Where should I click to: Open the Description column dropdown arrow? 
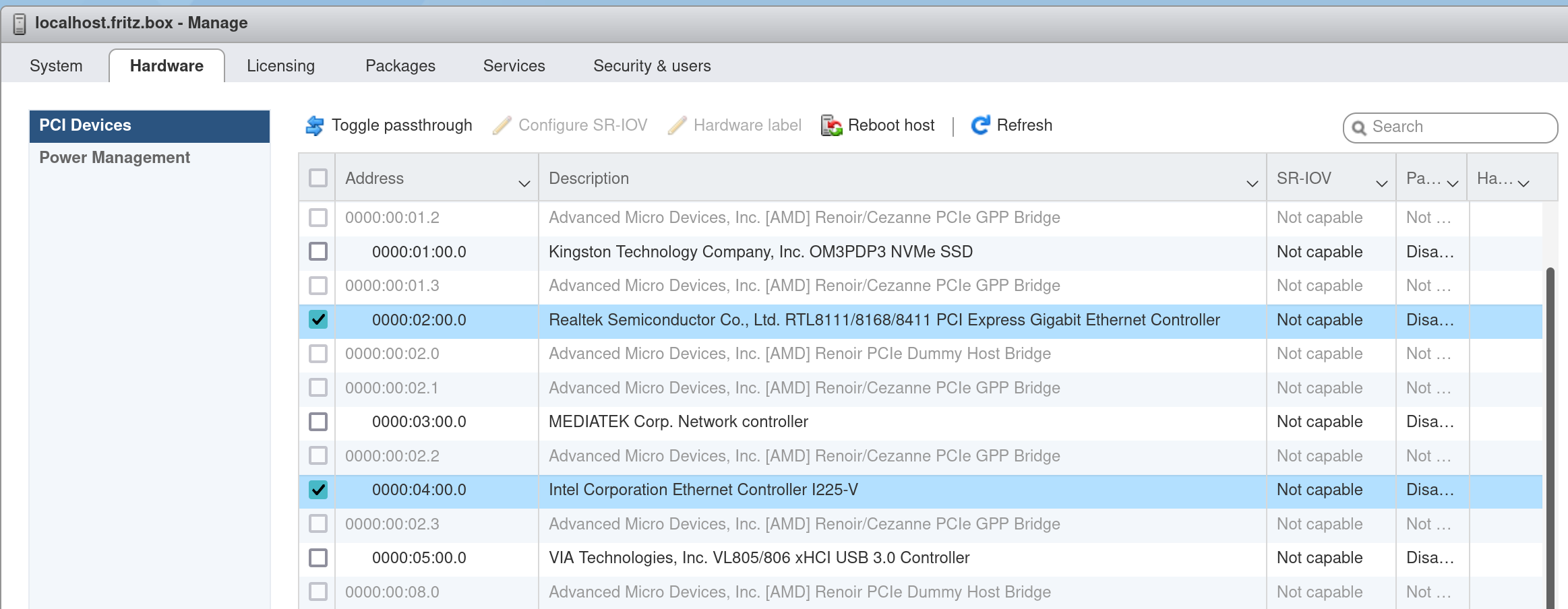pyautogui.click(x=1252, y=183)
